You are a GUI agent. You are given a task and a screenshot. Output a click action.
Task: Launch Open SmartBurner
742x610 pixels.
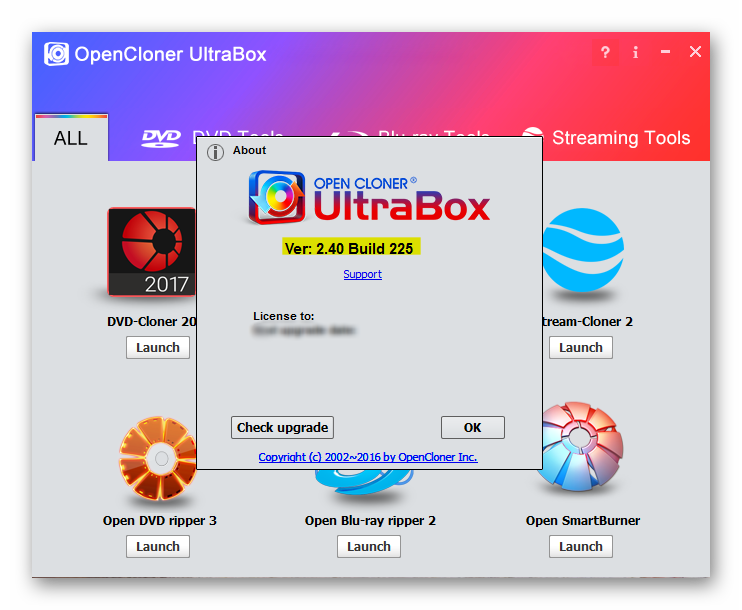(x=581, y=547)
